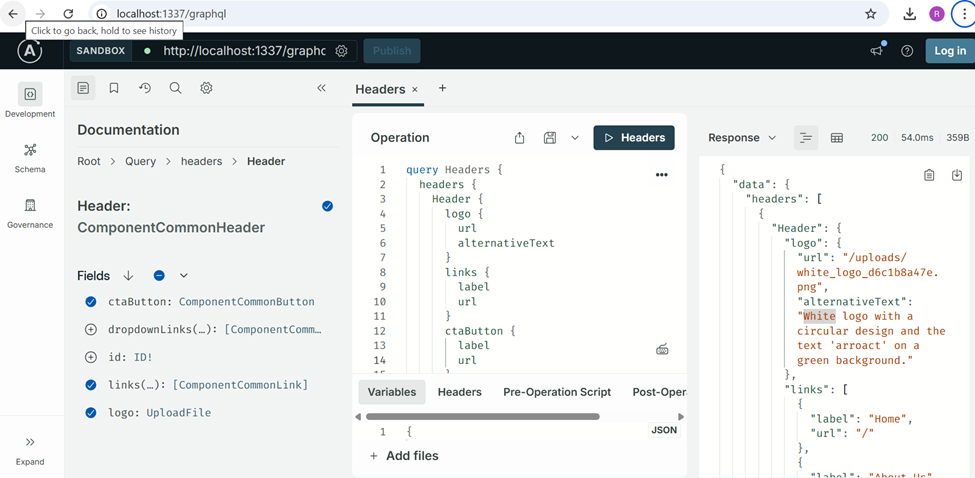
Task: Open the browser profile avatar
Action: [936, 14]
